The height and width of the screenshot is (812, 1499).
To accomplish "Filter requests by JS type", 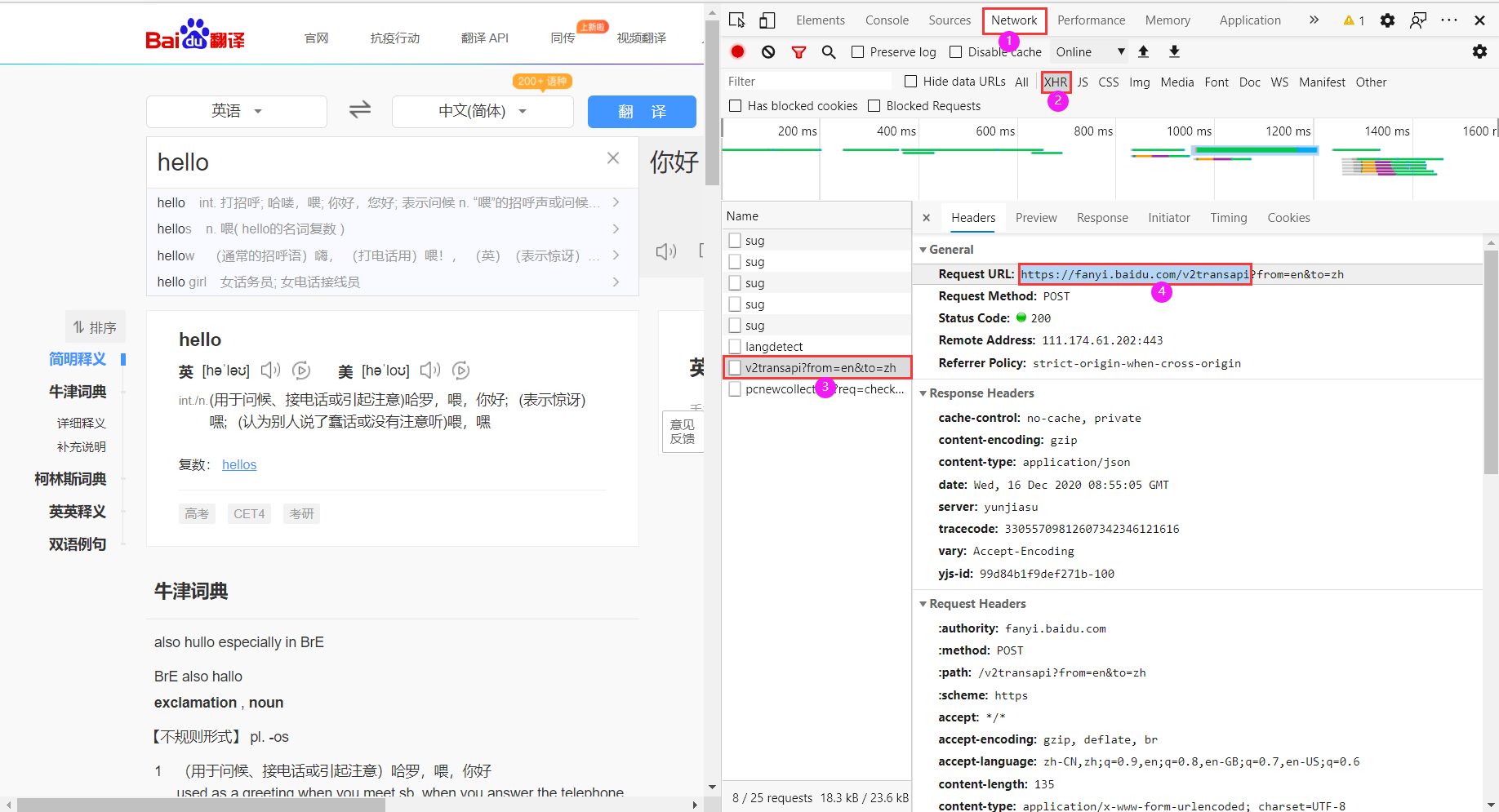I will pyautogui.click(x=1083, y=82).
